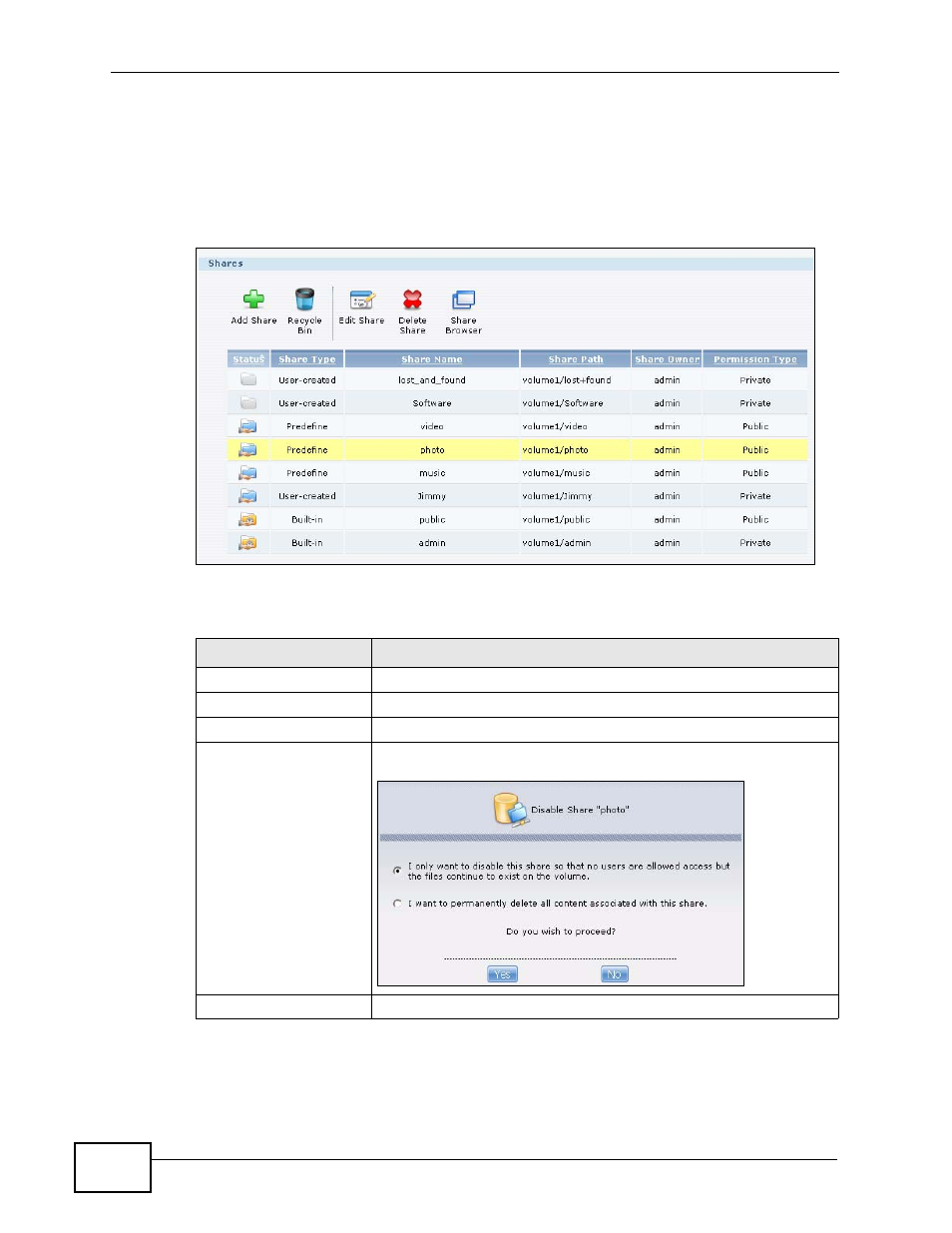Viewport: 952px width, 1233px height.
Task: Select permanently delete all content option
Action: (x=397, y=904)
